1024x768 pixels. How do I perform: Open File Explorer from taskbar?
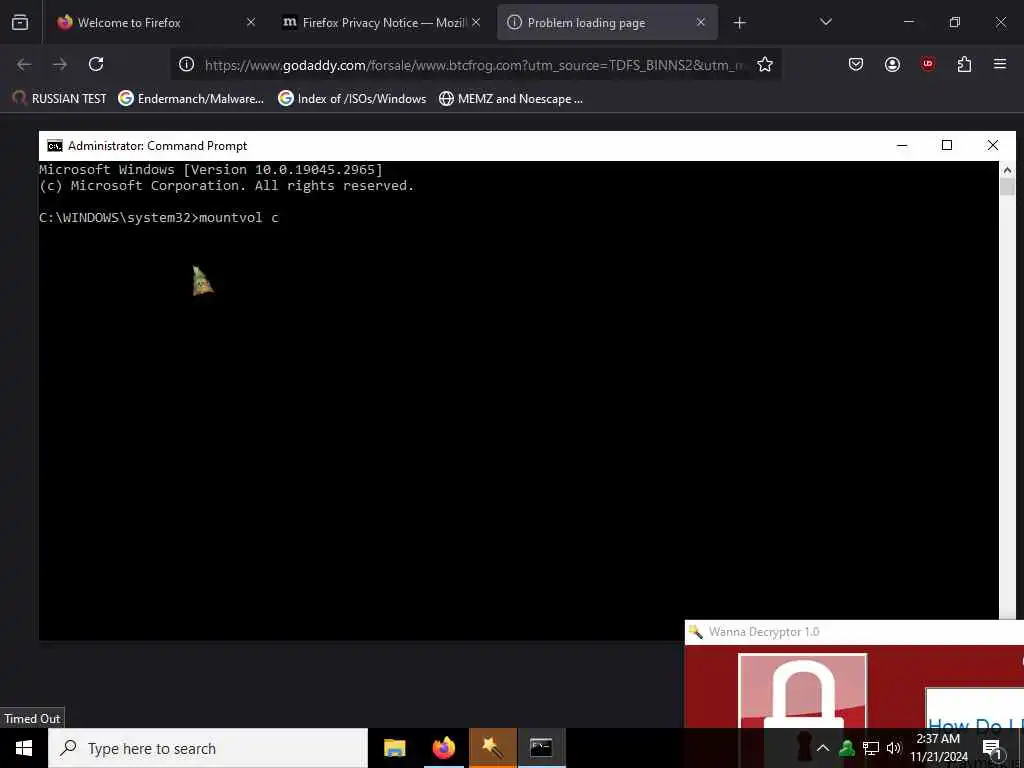[394, 748]
